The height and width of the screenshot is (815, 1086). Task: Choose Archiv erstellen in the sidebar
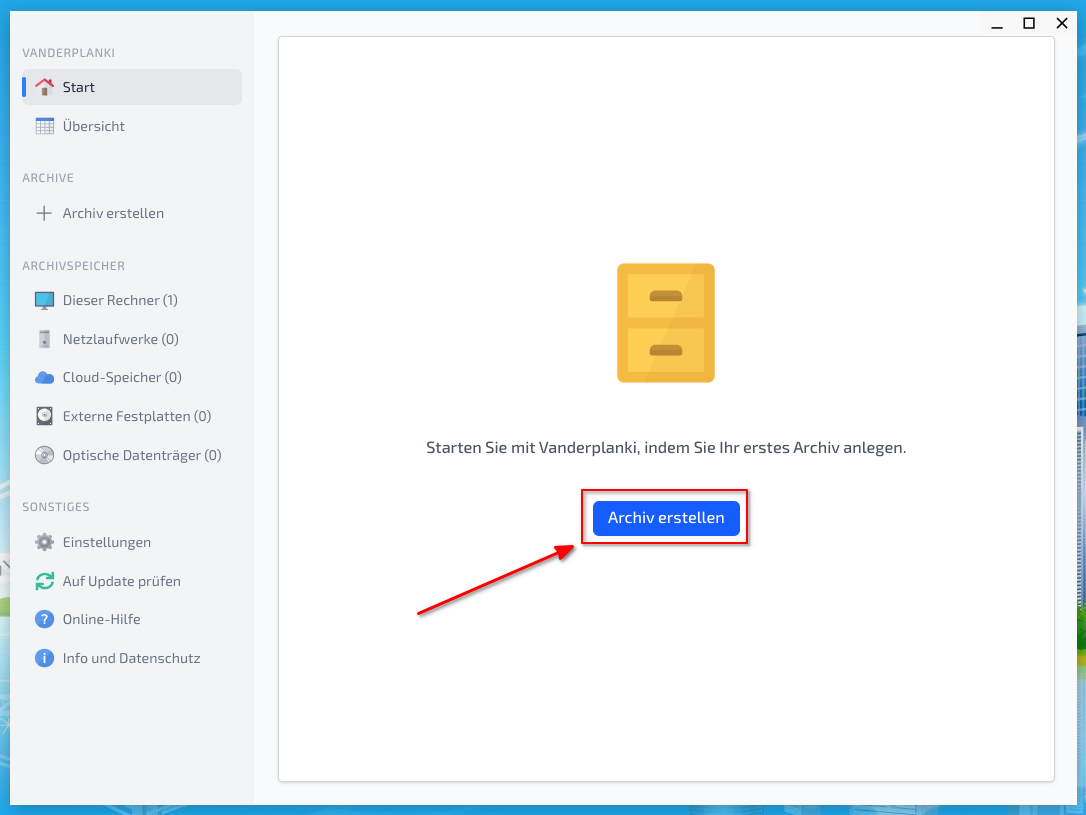(x=132, y=213)
